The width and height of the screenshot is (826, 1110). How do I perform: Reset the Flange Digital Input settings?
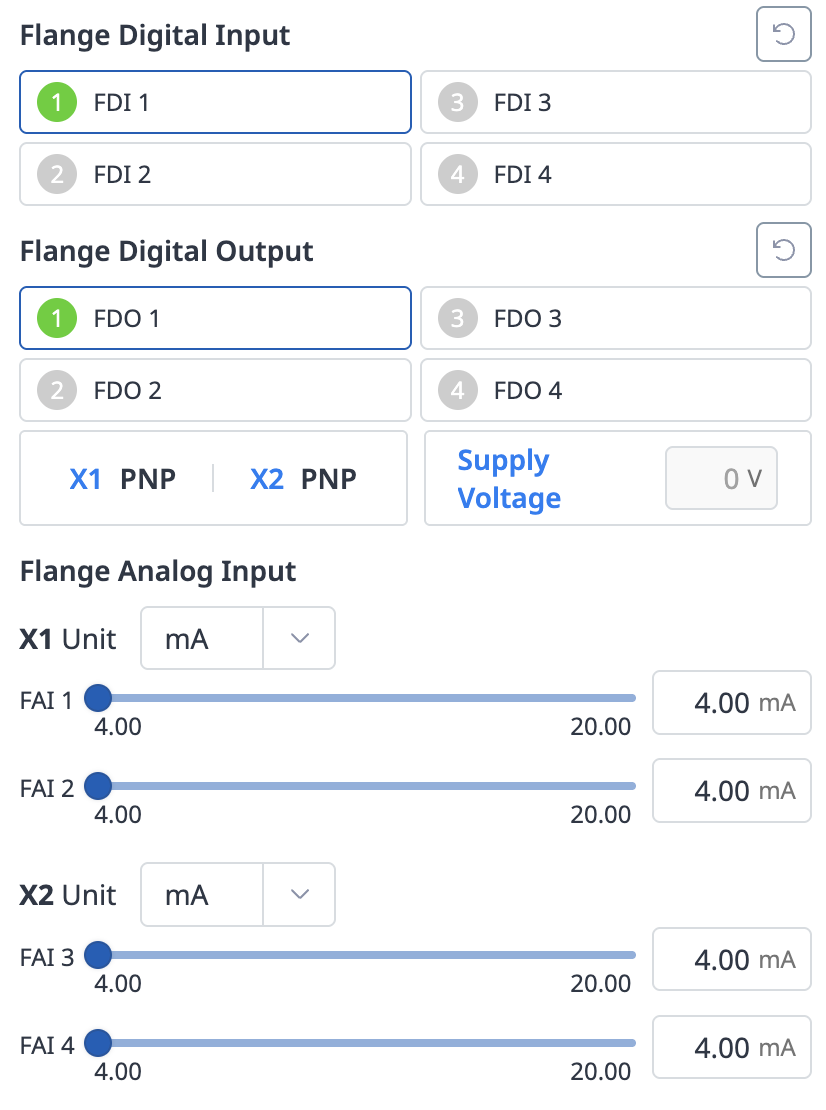[x=783, y=34]
